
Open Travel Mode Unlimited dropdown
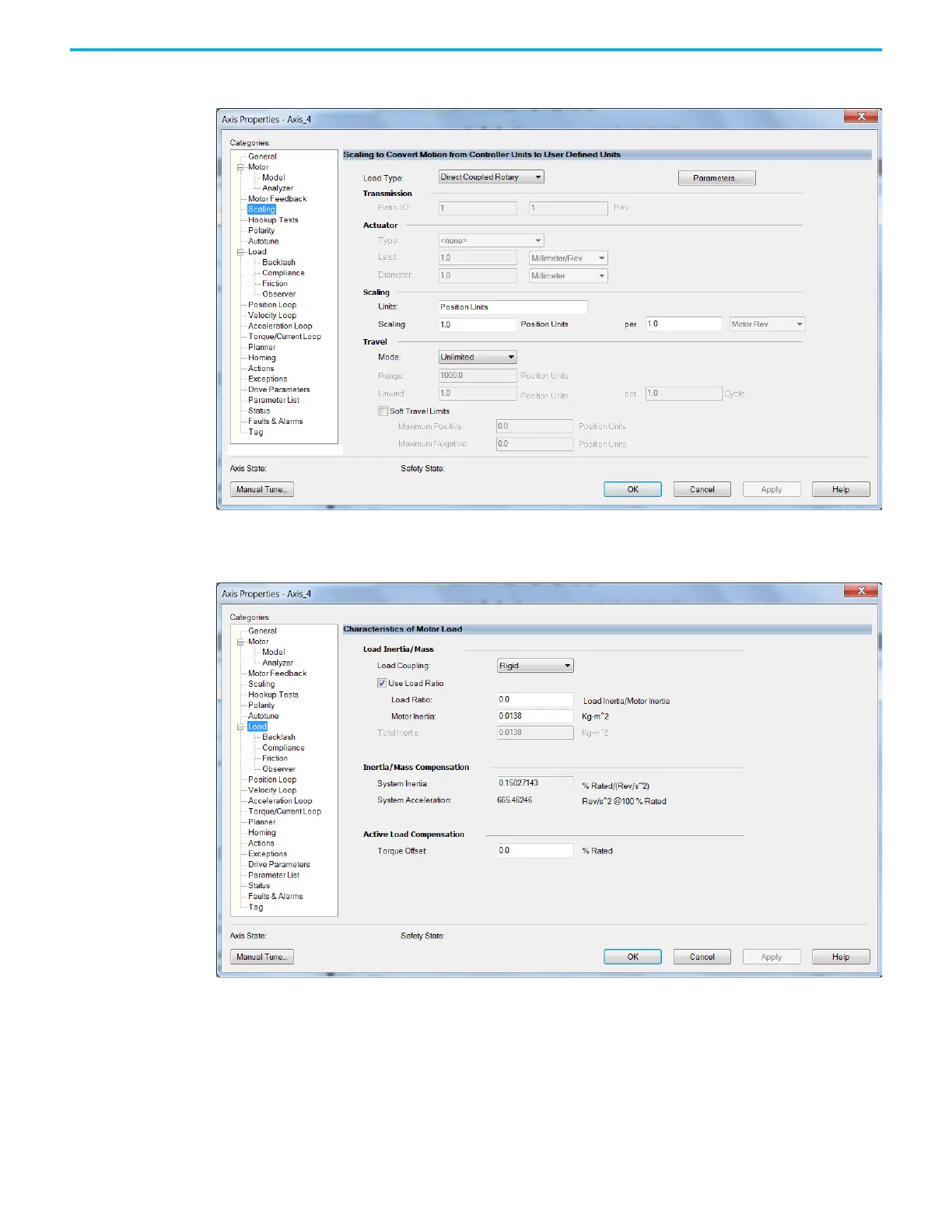click(x=478, y=357)
